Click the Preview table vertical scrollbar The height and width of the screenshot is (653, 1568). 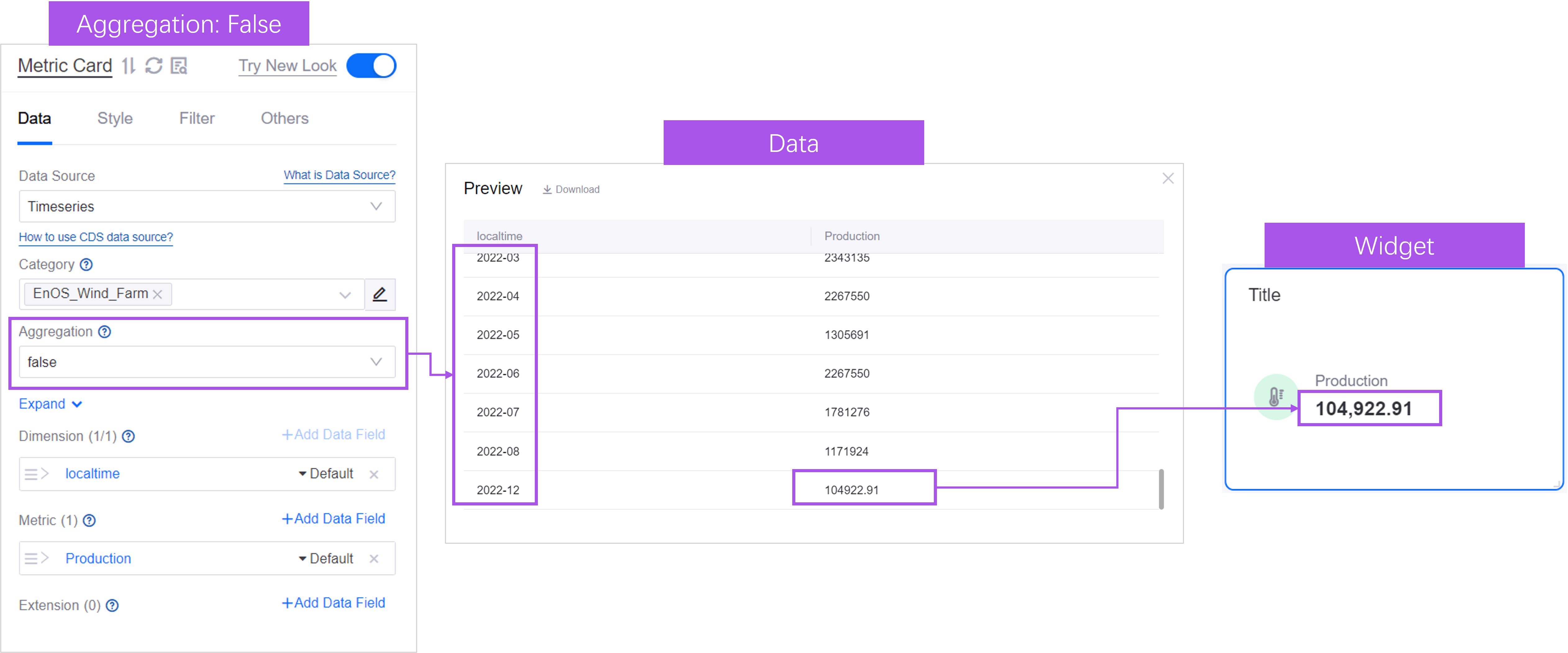tap(1161, 489)
